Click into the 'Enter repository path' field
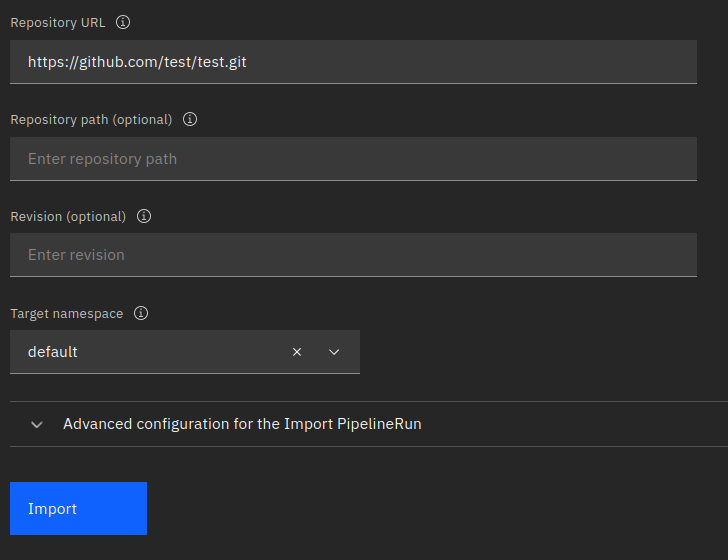Image resolution: width=728 pixels, height=560 pixels. [353, 159]
